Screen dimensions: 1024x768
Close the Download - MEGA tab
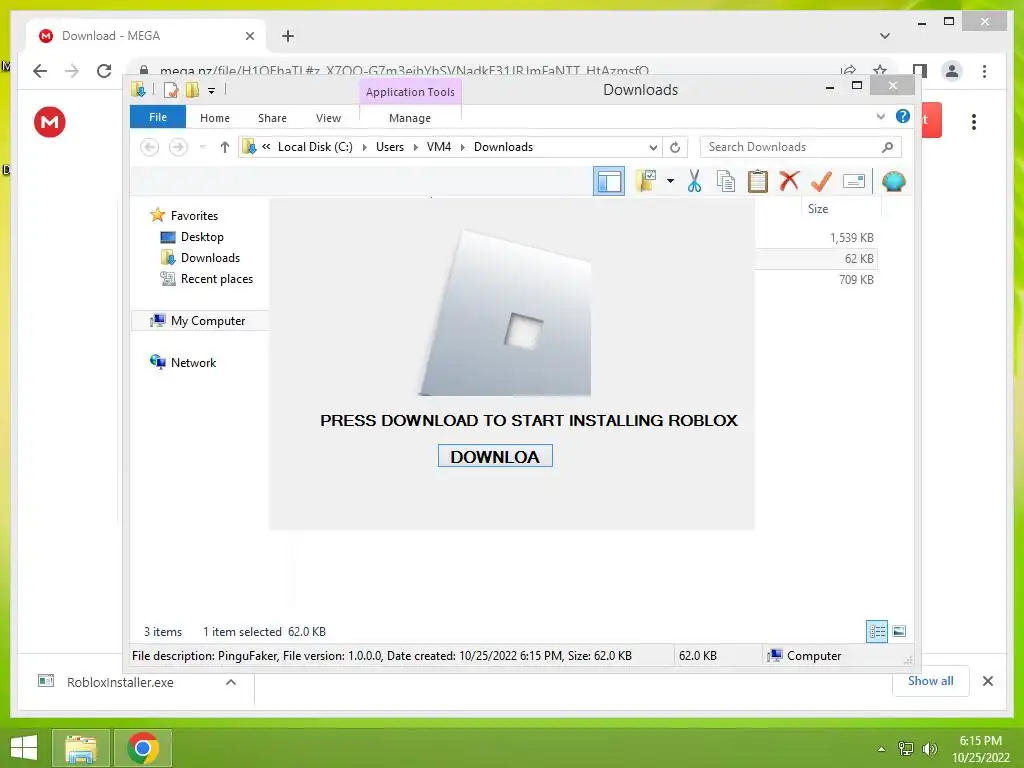(x=249, y=36)
